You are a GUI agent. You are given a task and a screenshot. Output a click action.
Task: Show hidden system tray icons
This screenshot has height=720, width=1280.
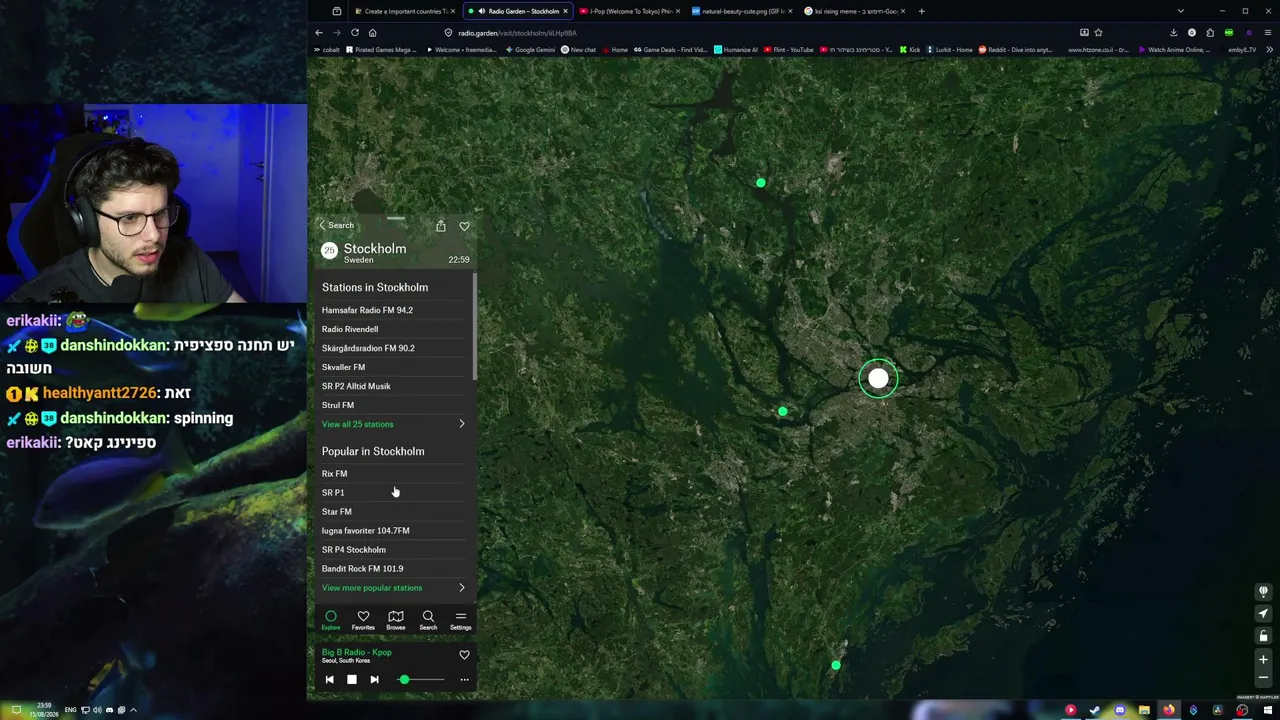coord(133,710)
